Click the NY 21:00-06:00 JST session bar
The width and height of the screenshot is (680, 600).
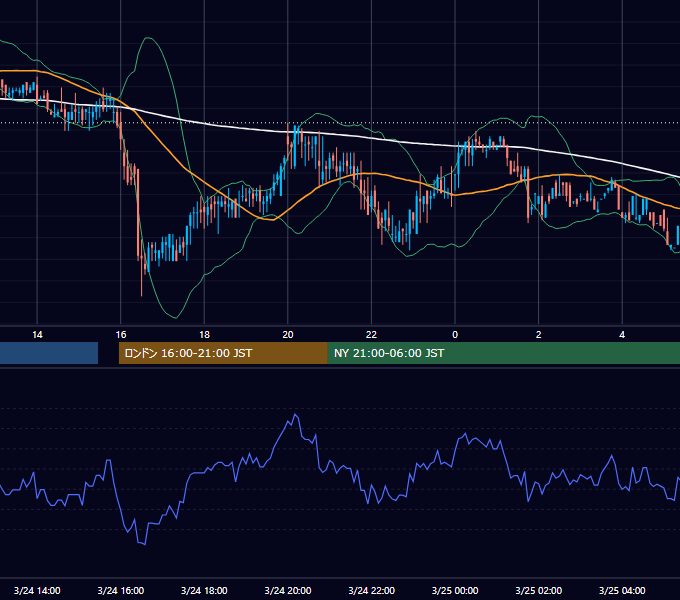pos(504,353)
